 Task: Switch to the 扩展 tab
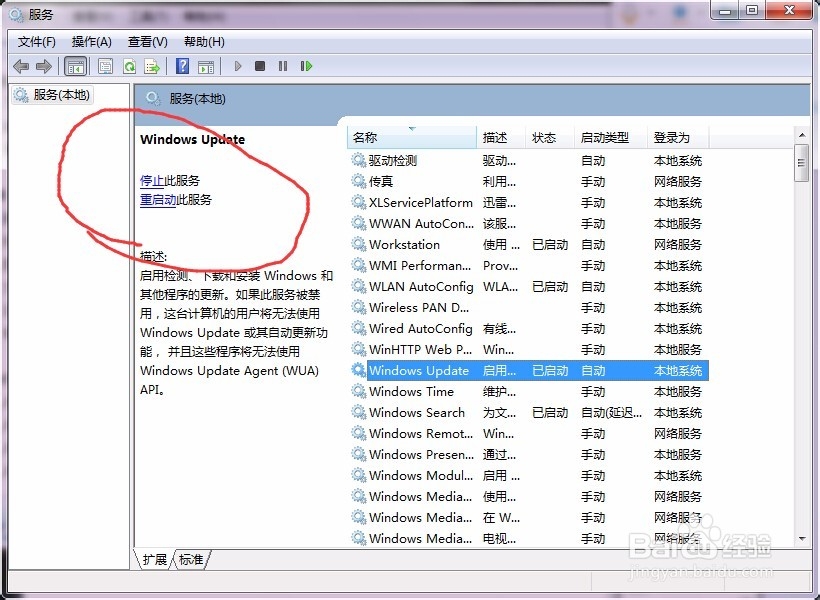pyautogui.click(x=154, y=559)
